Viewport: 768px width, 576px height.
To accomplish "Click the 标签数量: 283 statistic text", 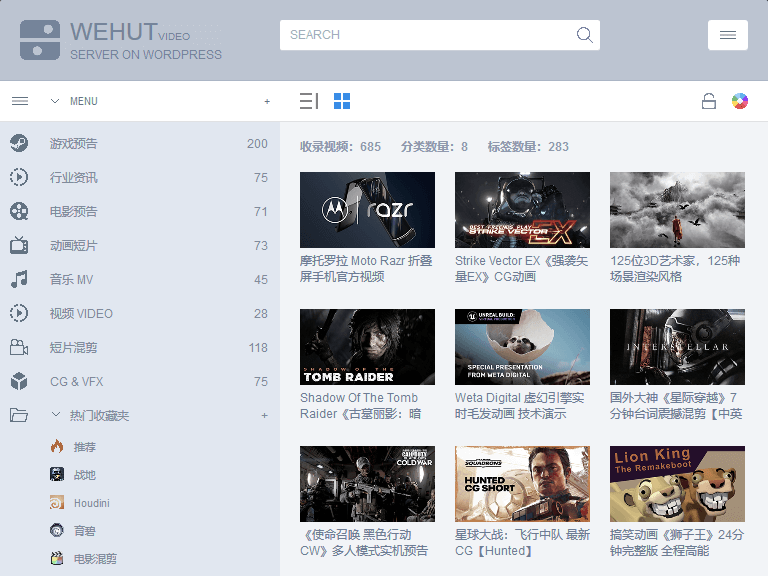I will (x=528, y=146).
